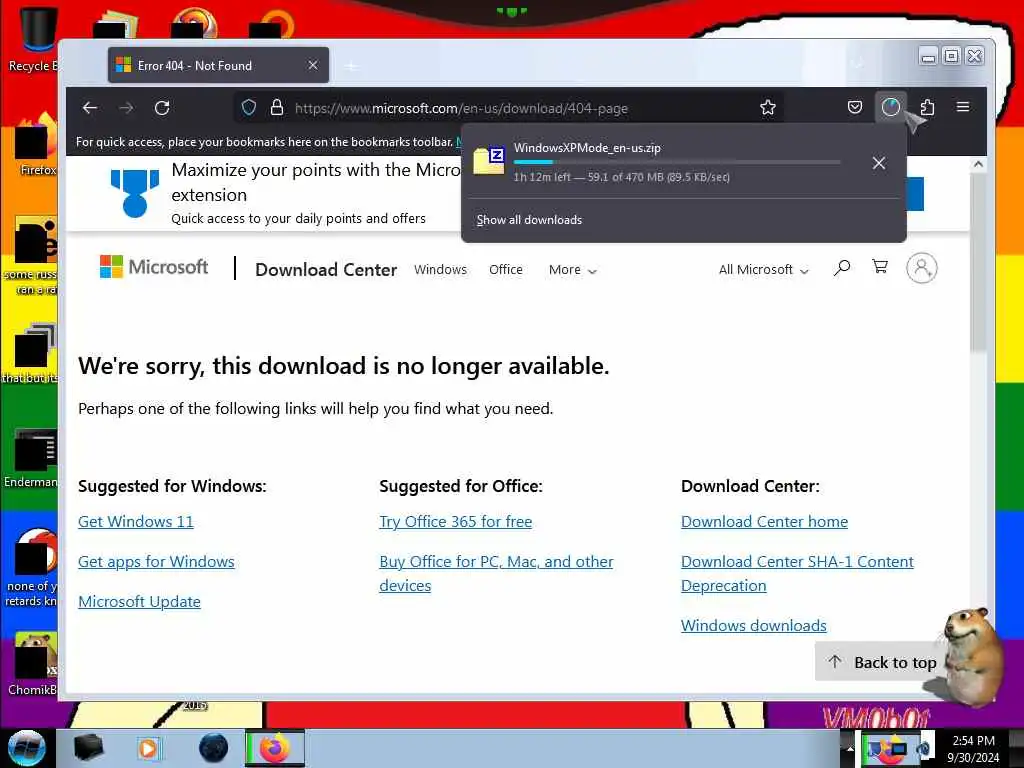
Task: Click the forward navigation arrow
Action: coord(126,108)
